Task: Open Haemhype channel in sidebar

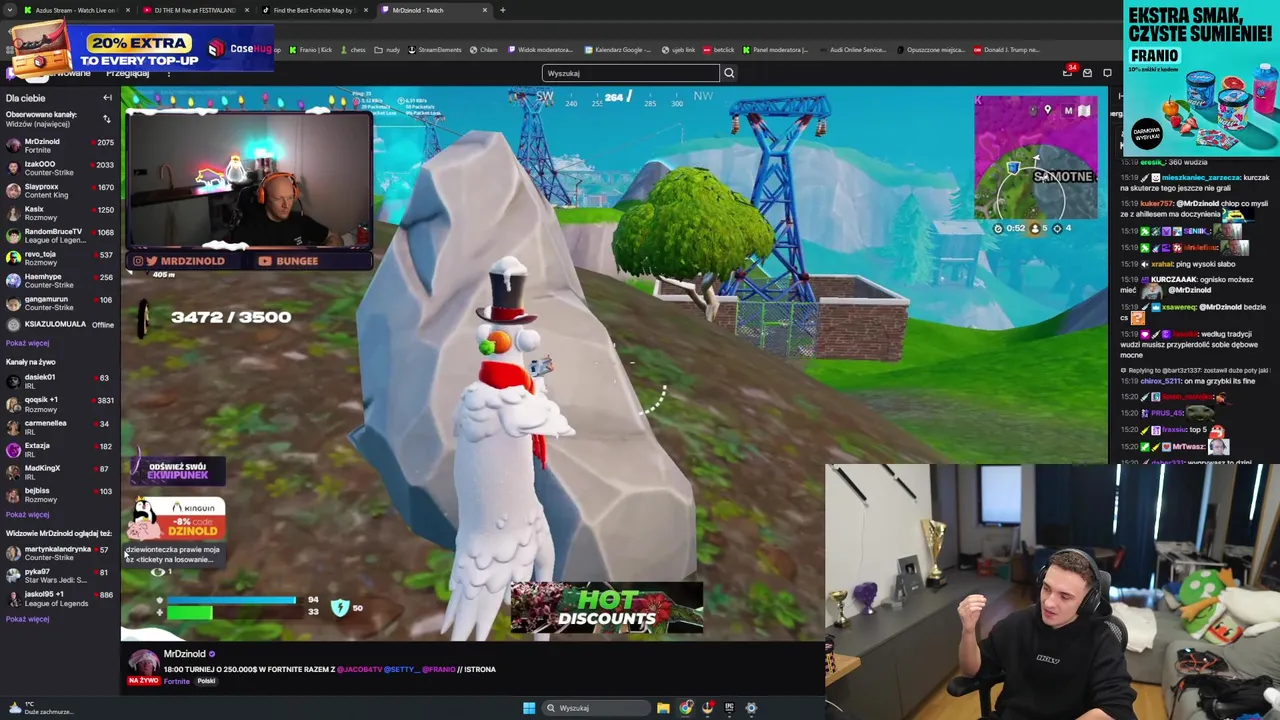Action: [x=60, y=281]
